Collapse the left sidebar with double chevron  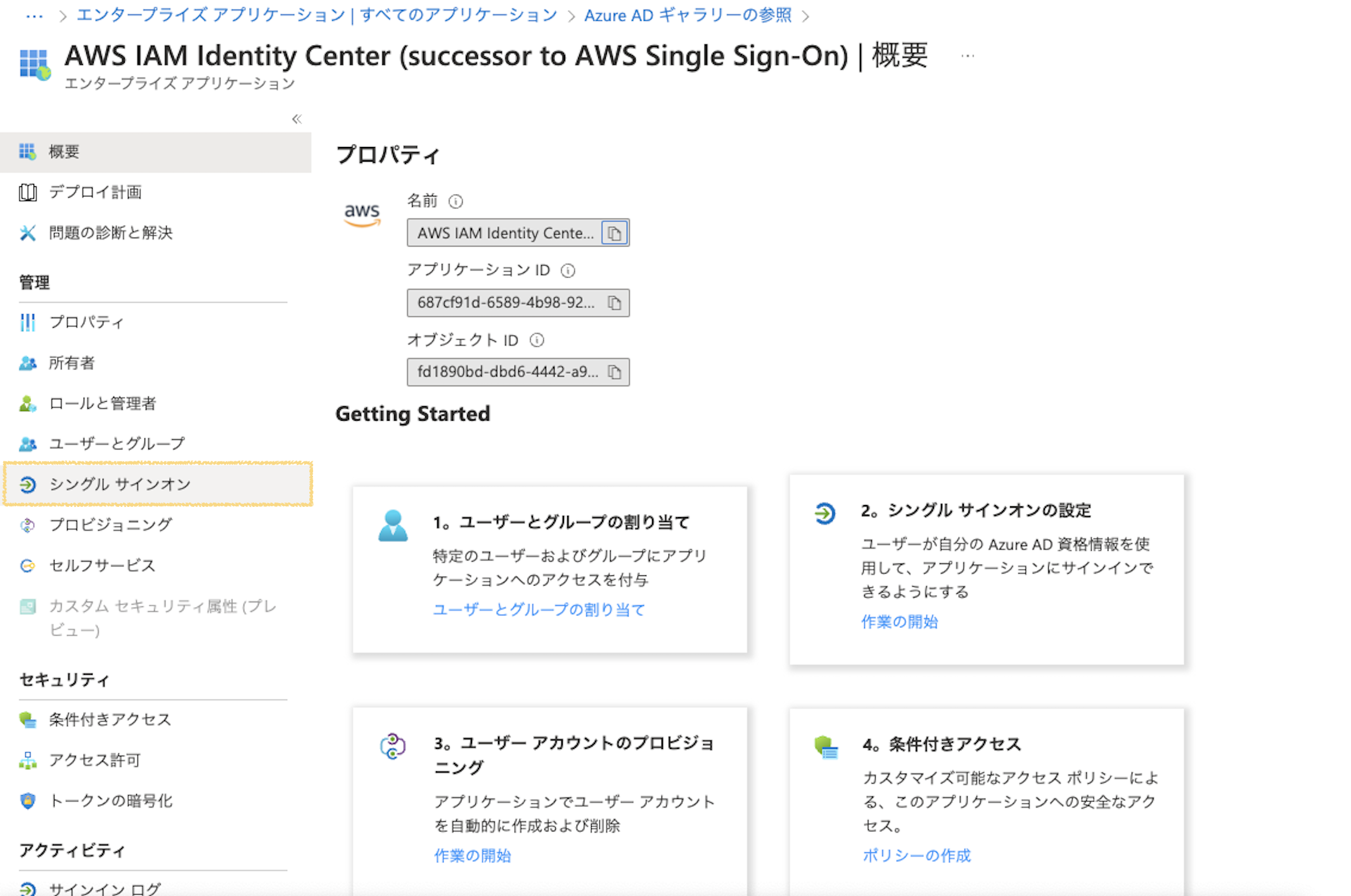click(x=297, y=119)
